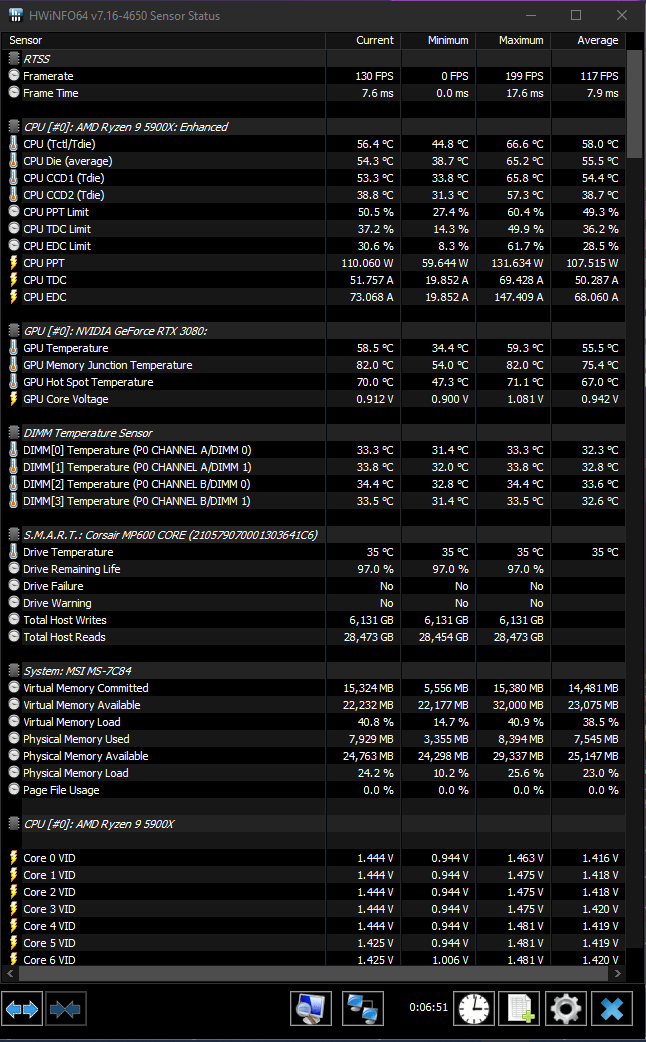Select the CPU TDC row

(x=314, y=280)
